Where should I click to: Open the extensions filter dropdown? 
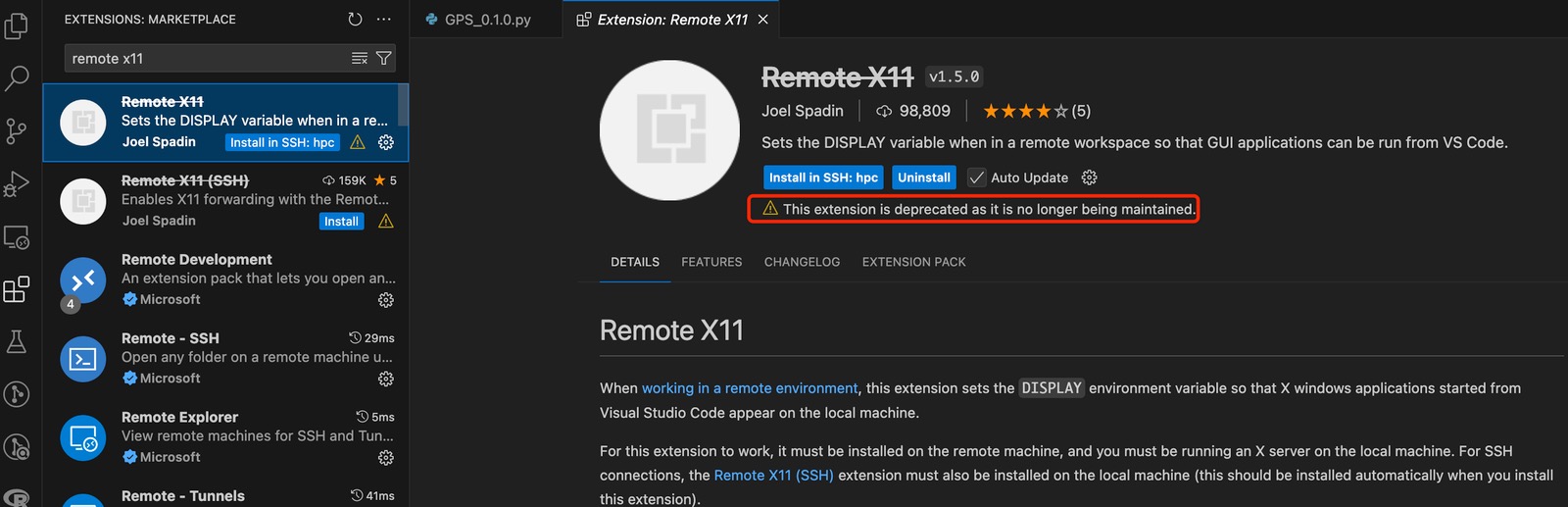384,59
